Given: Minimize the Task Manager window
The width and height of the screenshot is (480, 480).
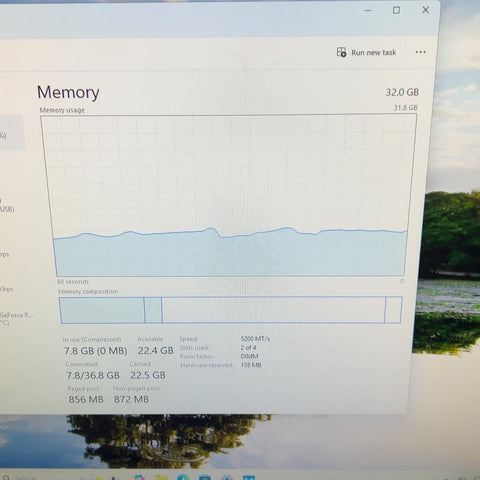Looking at the screenshot, I should point(368,10).
